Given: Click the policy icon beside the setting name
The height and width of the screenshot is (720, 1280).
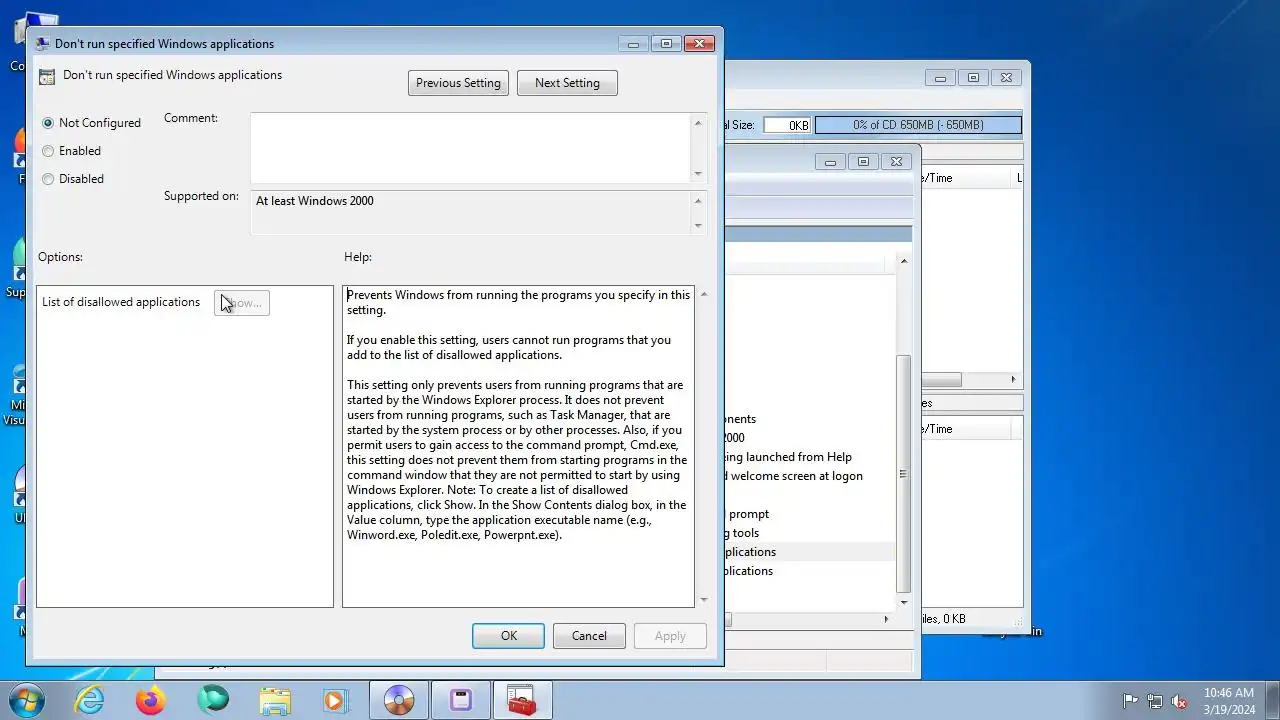Looking at the screenshot, I should [47, 76].
